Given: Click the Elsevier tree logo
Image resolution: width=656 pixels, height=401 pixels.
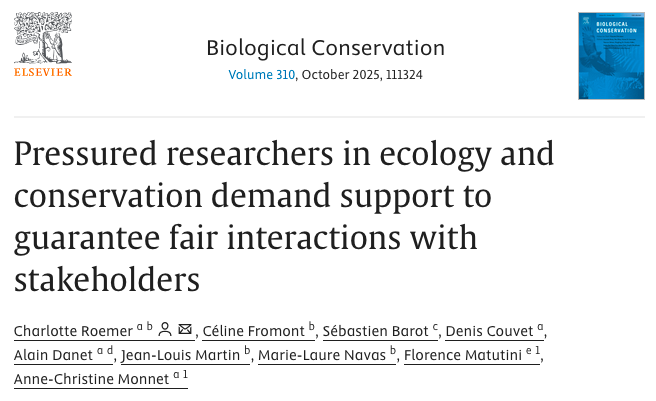Looking at the screenshot, I should coord(43,39).
